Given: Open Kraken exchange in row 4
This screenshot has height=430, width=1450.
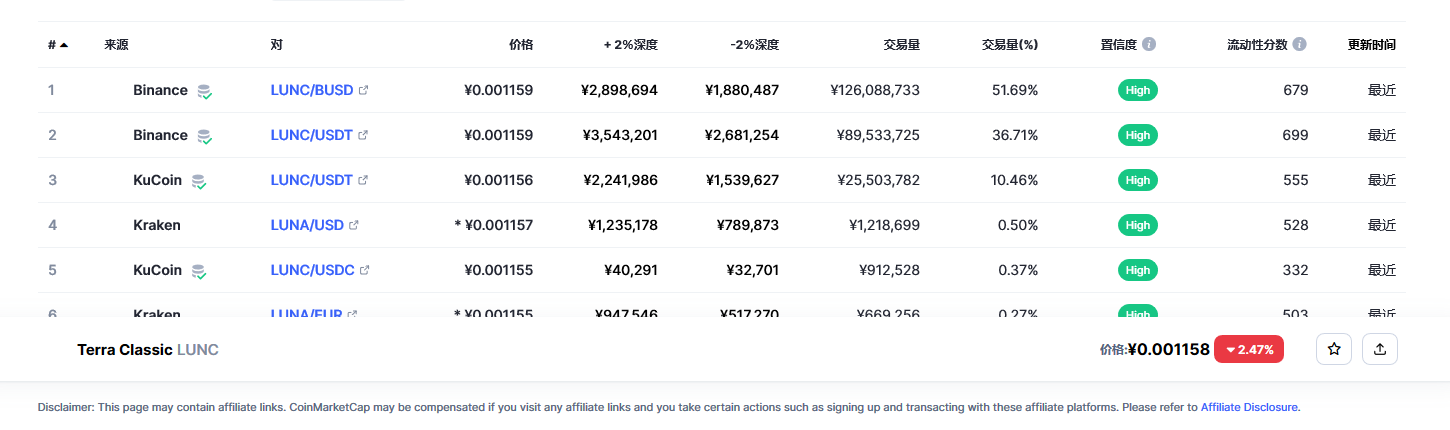Looking at the screenshot, I should coord(157,225).
